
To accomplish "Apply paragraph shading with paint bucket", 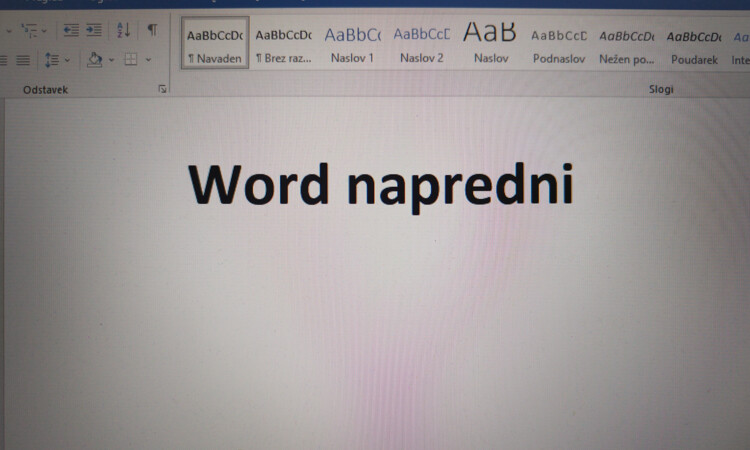I will pos(95,60).
